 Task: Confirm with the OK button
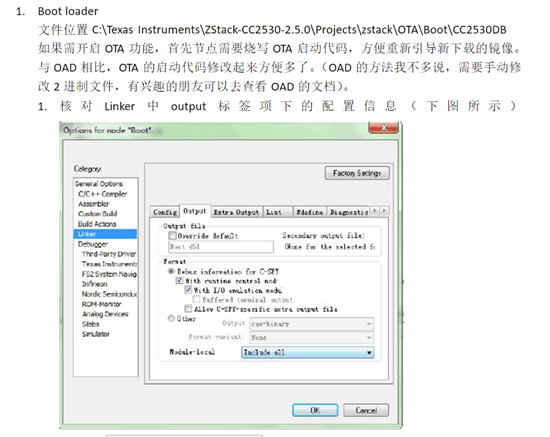(315, 410)
